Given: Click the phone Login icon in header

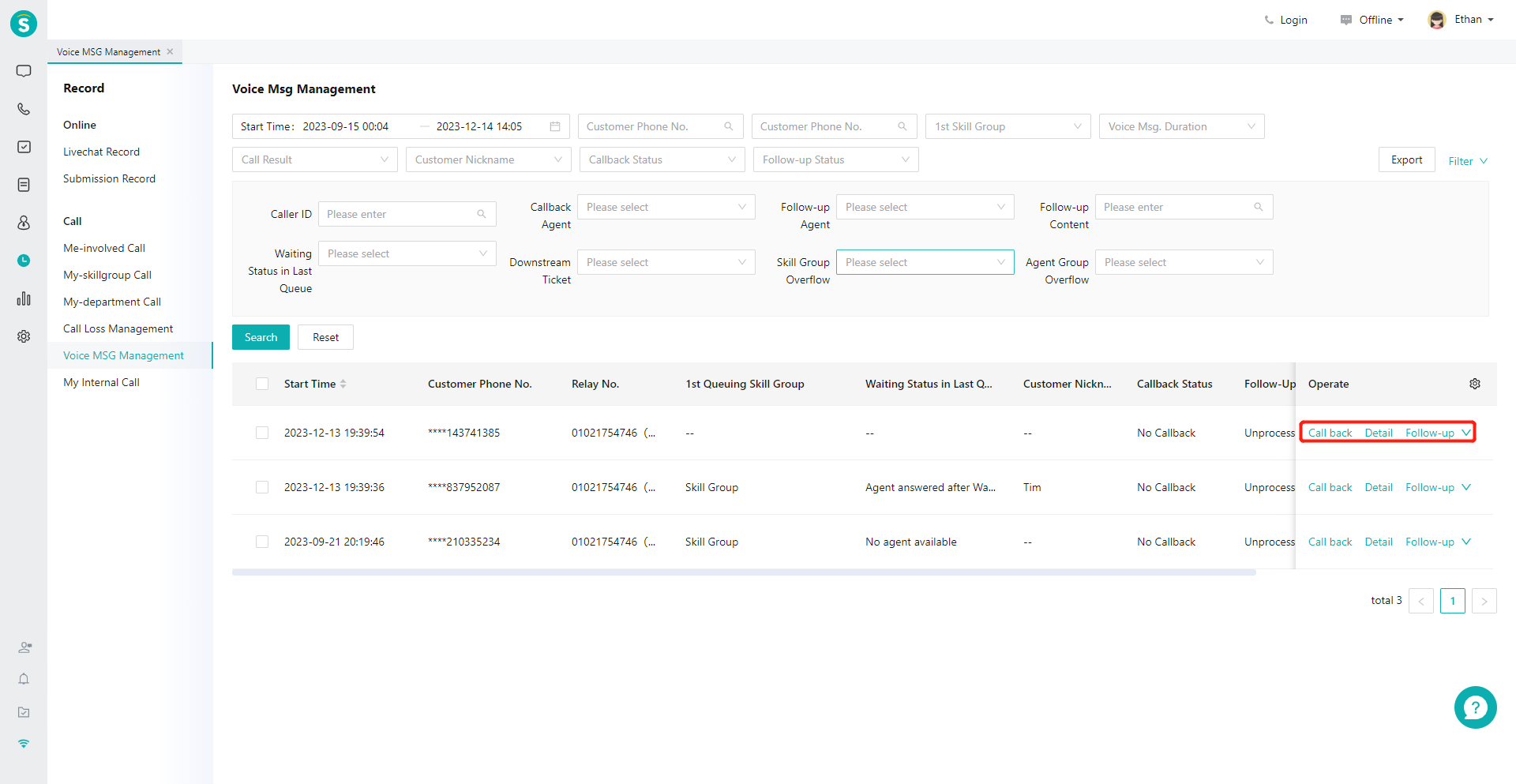Looking at the screenshot, I should pyautogui.click(x=1270, y=20).
